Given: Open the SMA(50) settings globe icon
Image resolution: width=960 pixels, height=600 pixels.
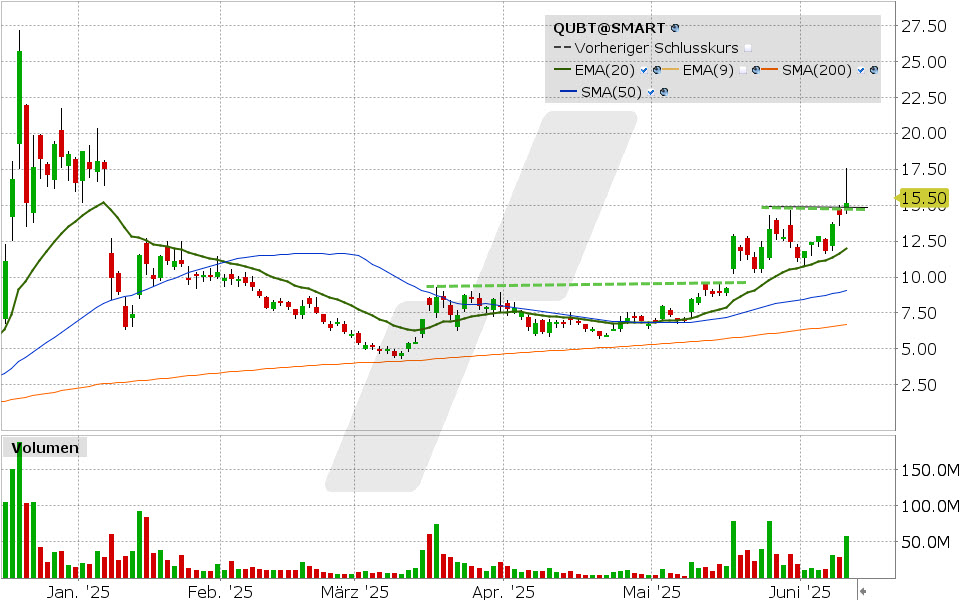Looking at the screenshot, I should pyautogui.click(x=664, y=92).
